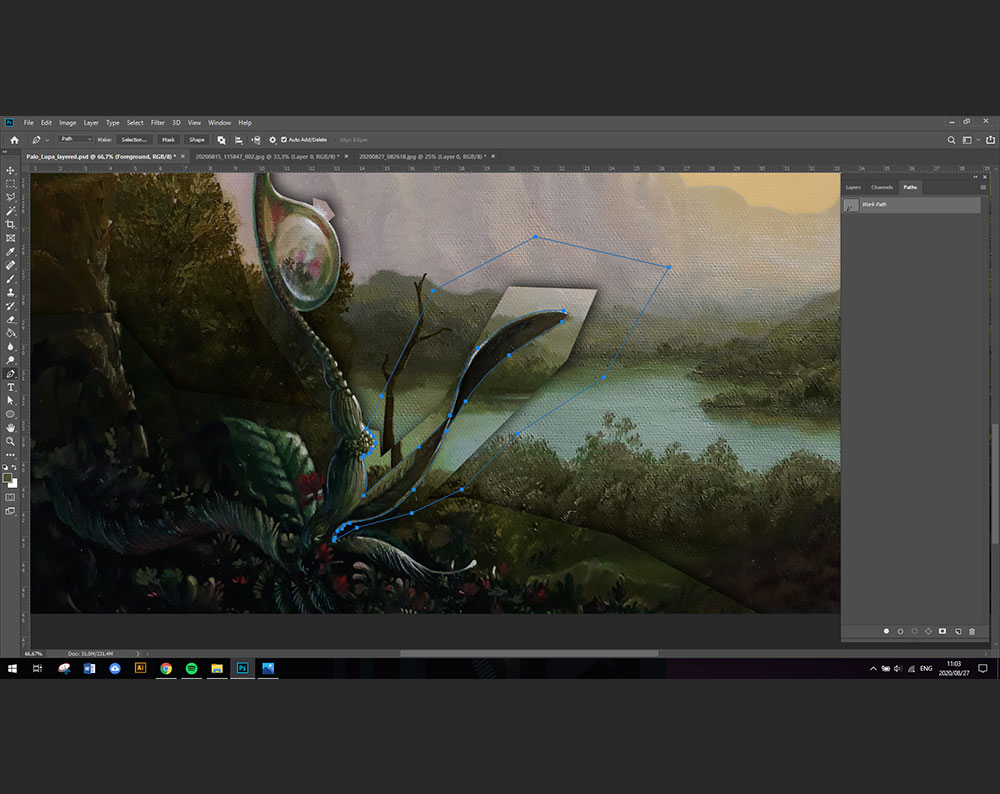Open the Filter menu
This screenshot has width=1000, height=794.
point(158,123)
